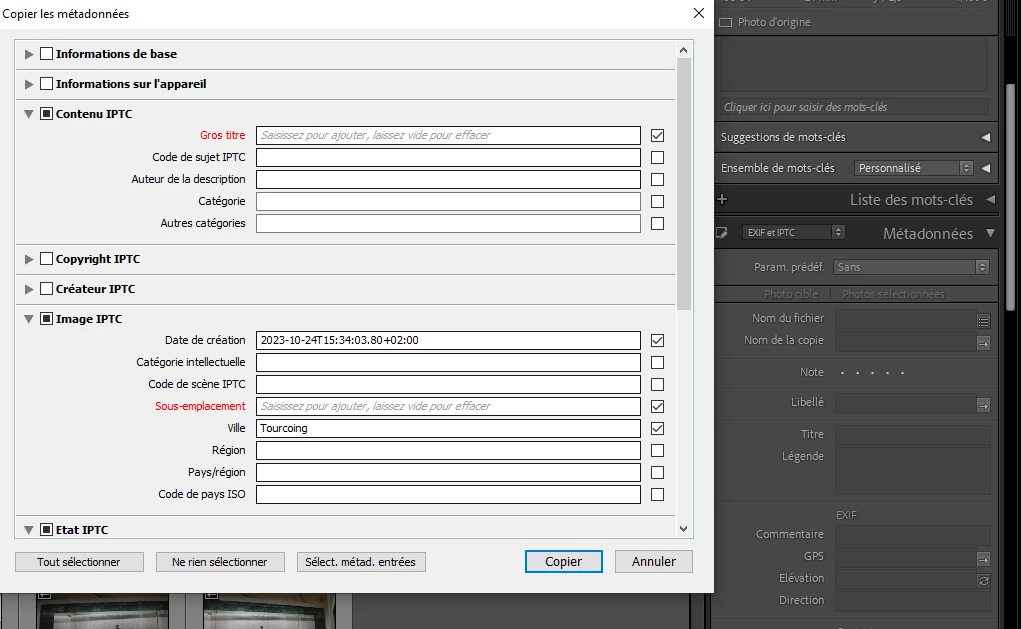1021x629 pixels.
Task: Check the Auteur de la description checkbox
Action: click(658, 180)
